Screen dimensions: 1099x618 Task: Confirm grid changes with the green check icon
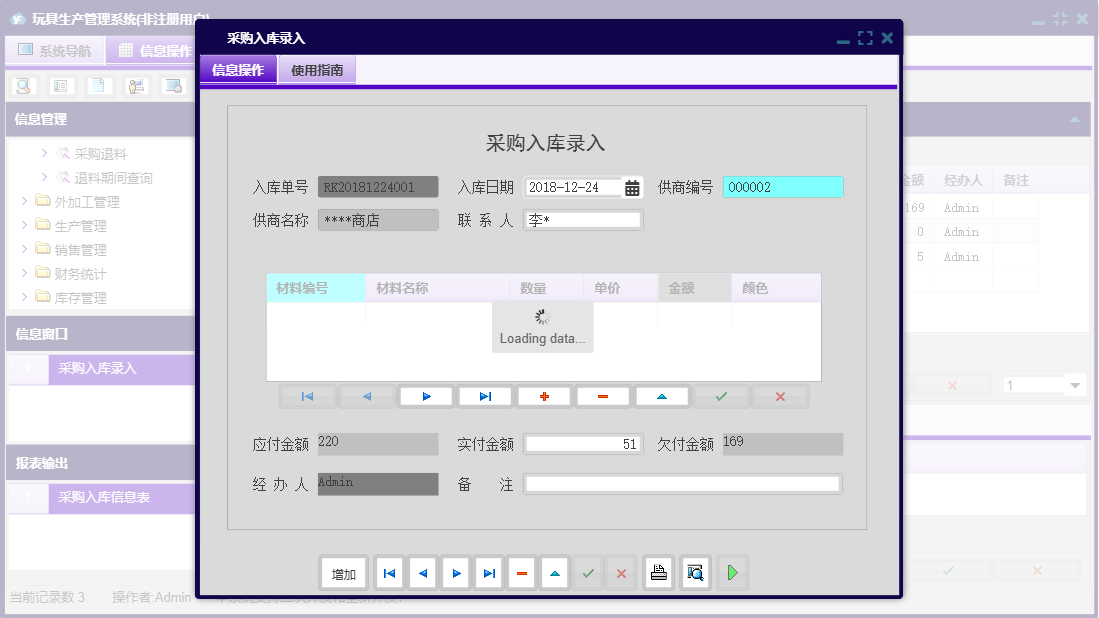click(x=721, y=396)
